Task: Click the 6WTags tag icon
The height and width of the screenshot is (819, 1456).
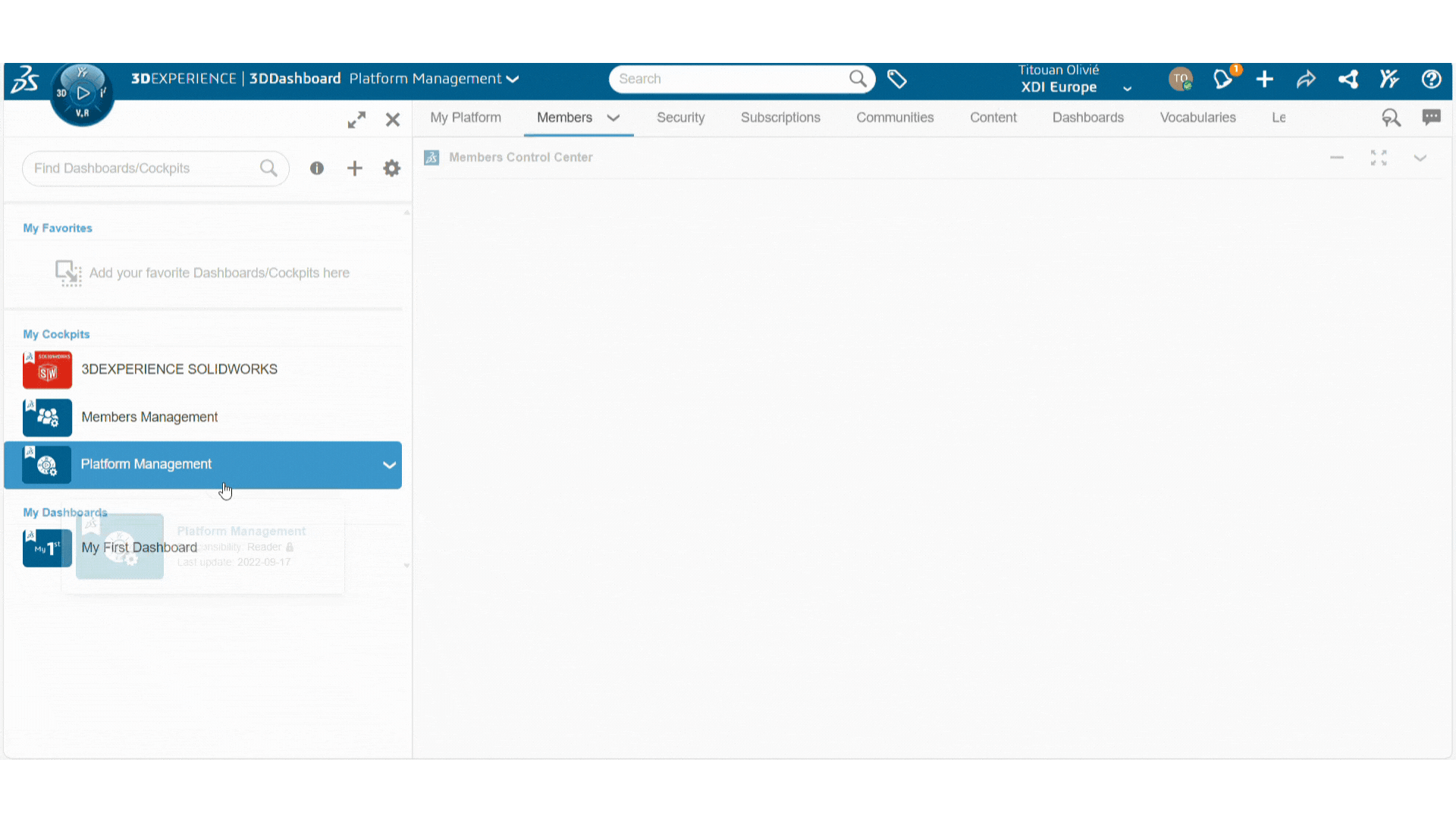Action: (x=897, y=79)
